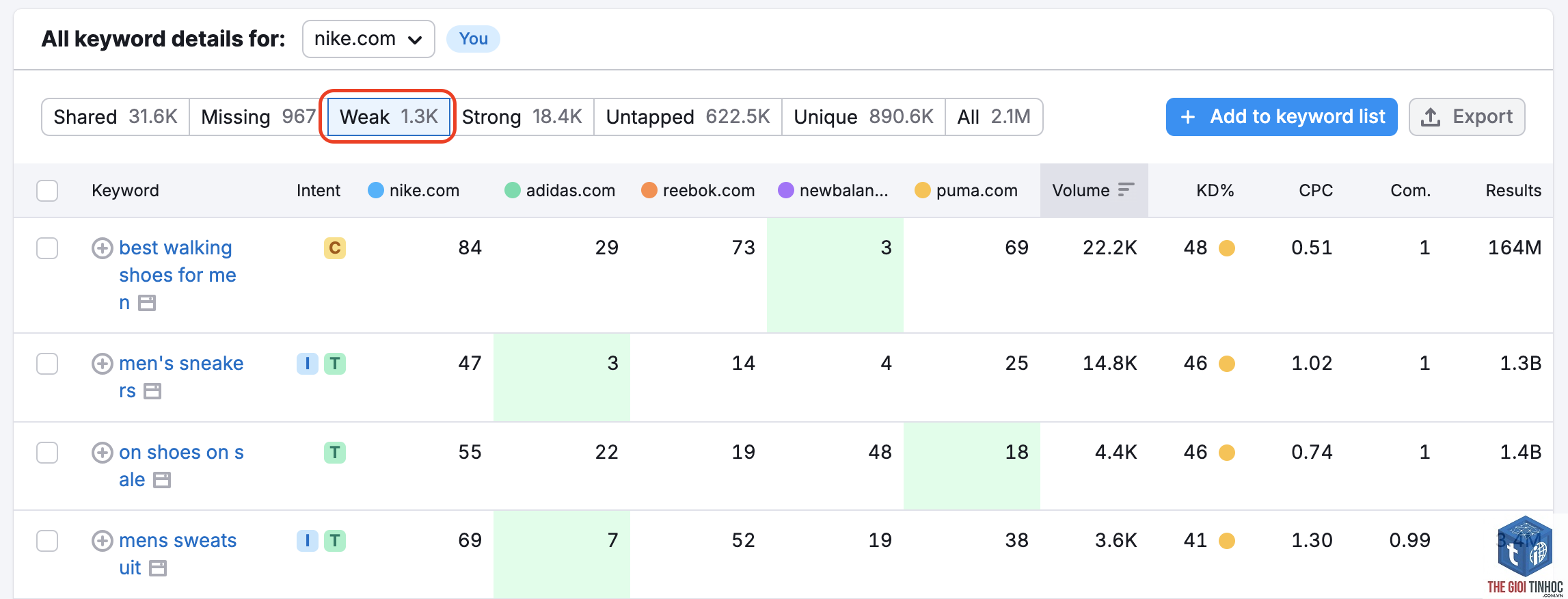Open SERP snapshot icon for men's sneakers
The width and height of the screenshot is (1568, 599).
click(152, 391)
